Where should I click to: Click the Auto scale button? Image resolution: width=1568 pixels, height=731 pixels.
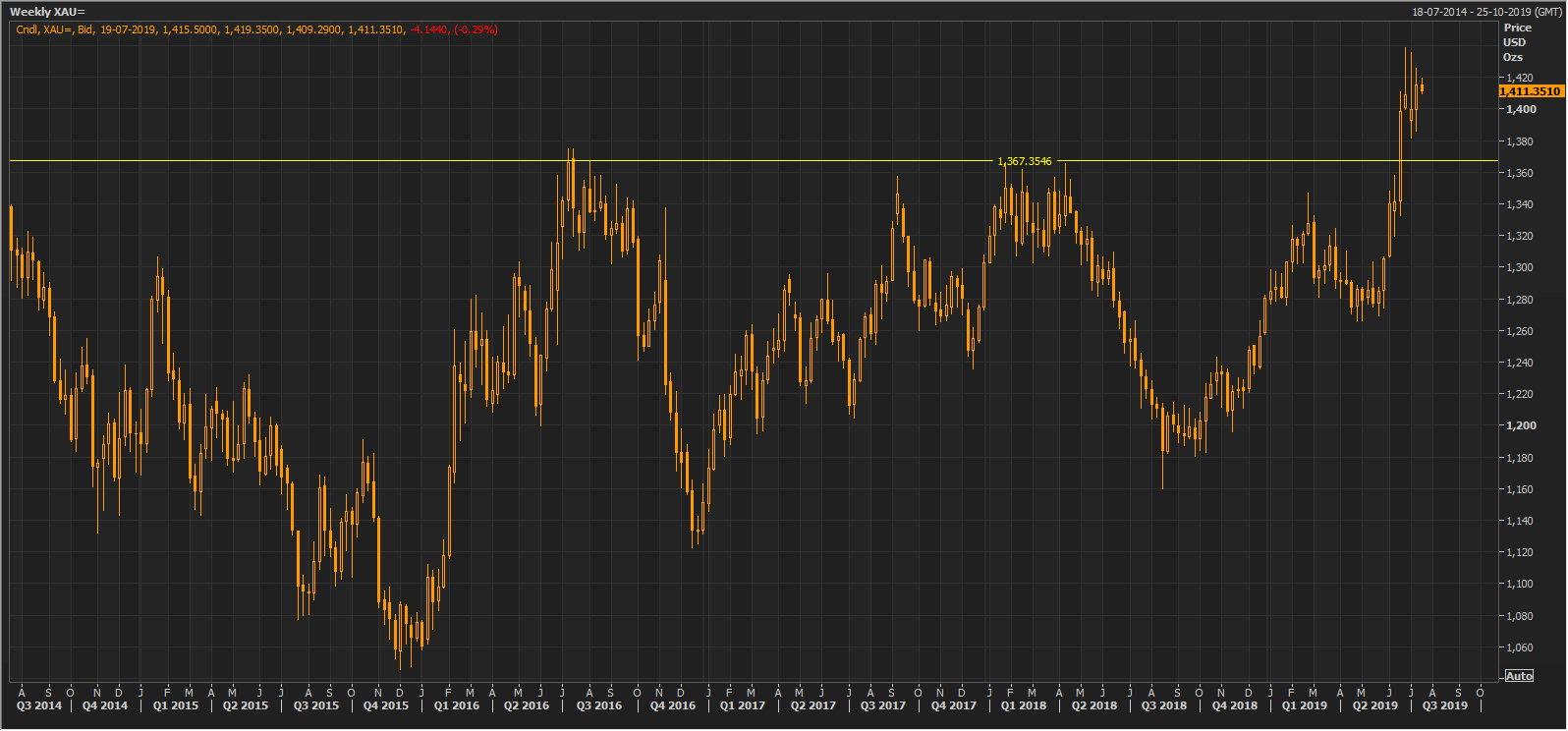coord(1519,676)
